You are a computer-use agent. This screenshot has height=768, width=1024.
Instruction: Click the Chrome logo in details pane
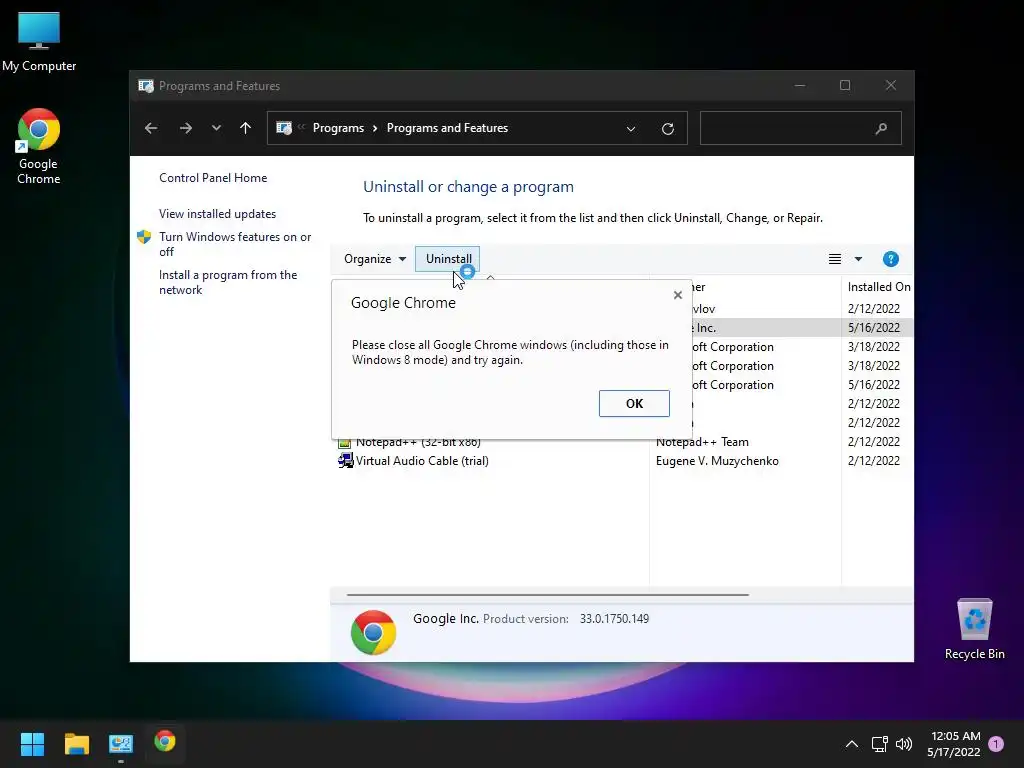point(373,632)
